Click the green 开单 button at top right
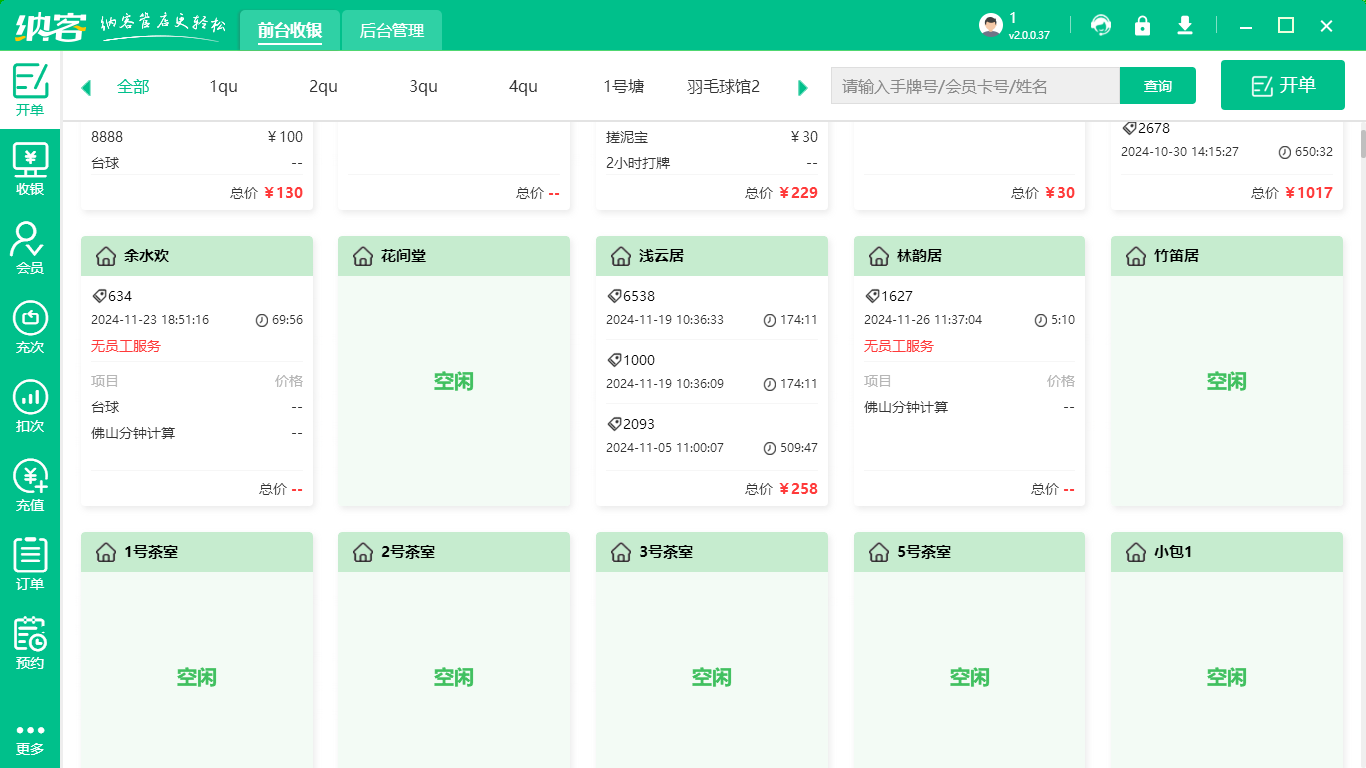Viewport: 1366px width, 768px height. [x=1283, y=85]
